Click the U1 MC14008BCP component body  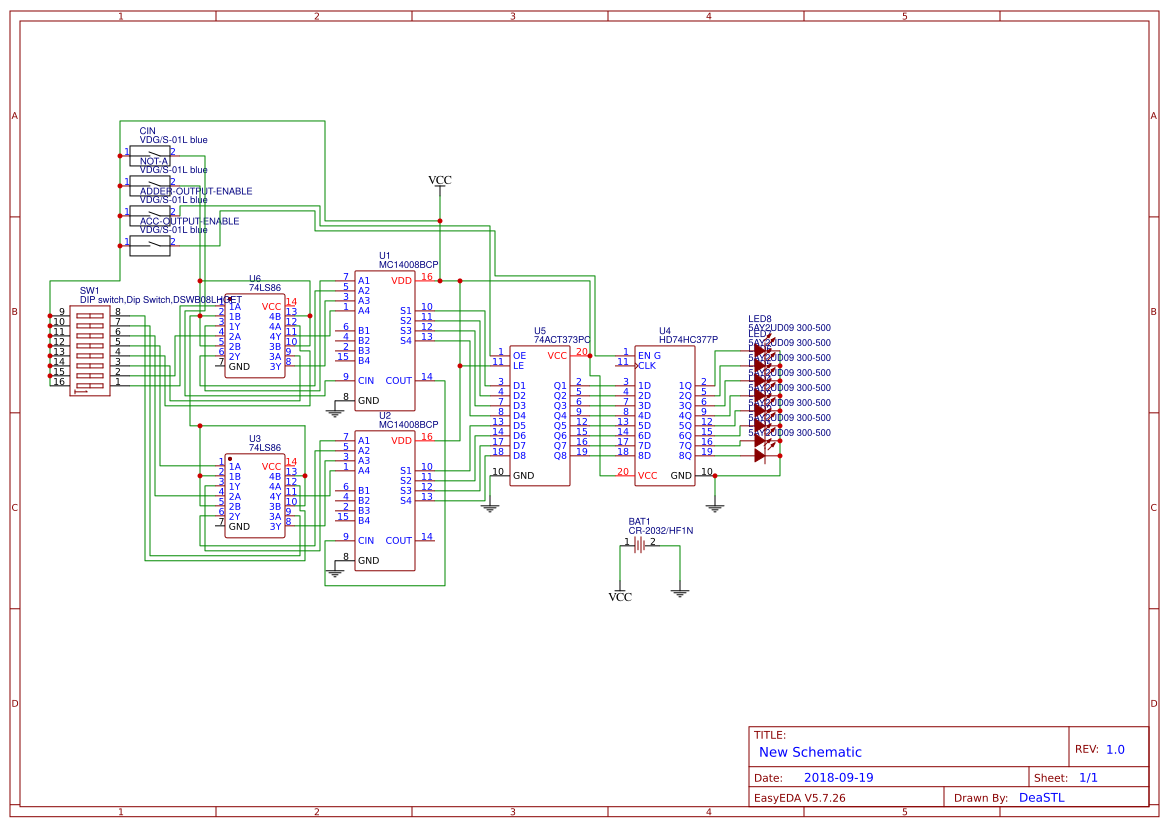point(385,340)
